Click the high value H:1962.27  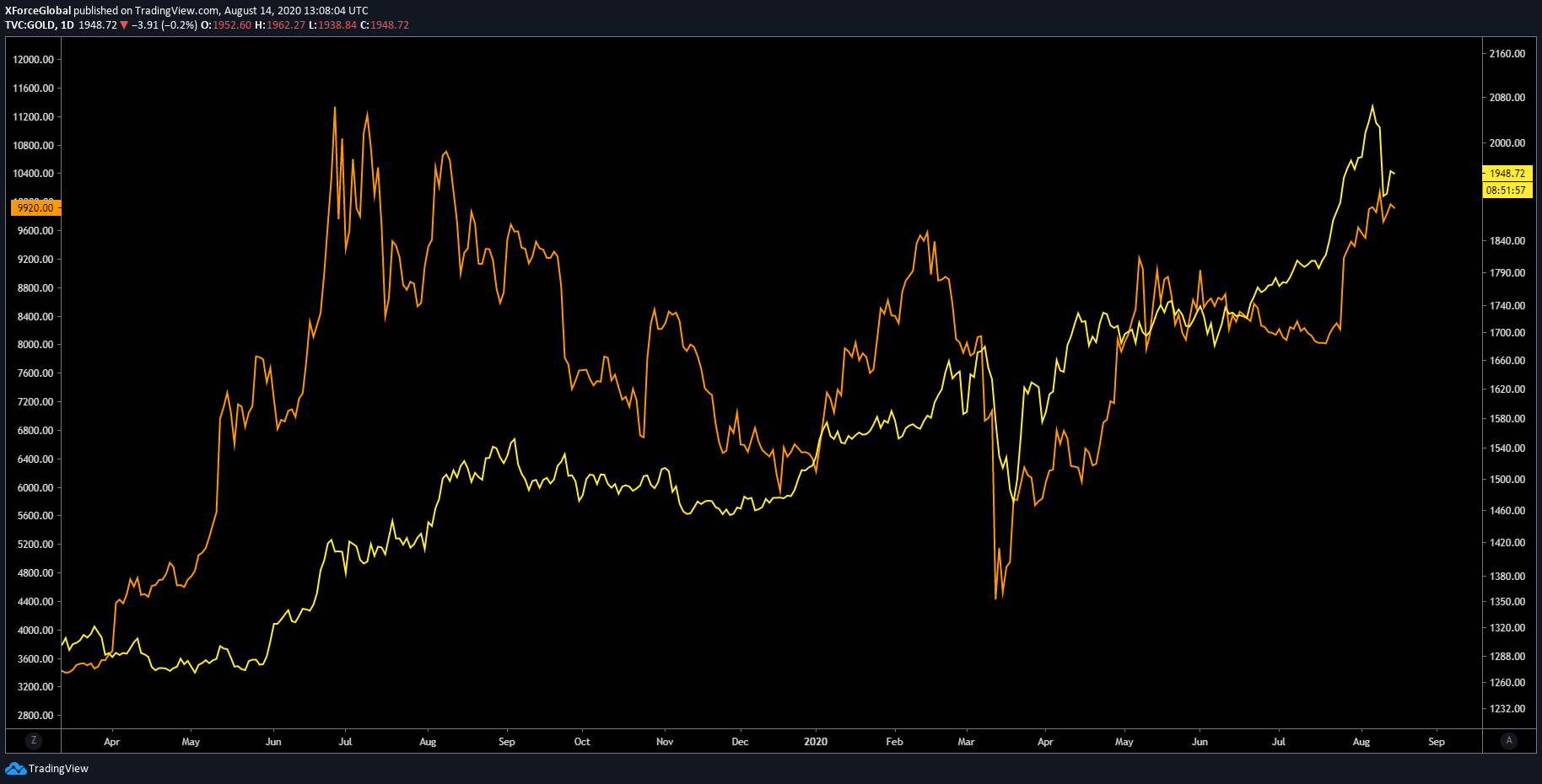click(280, 25)
